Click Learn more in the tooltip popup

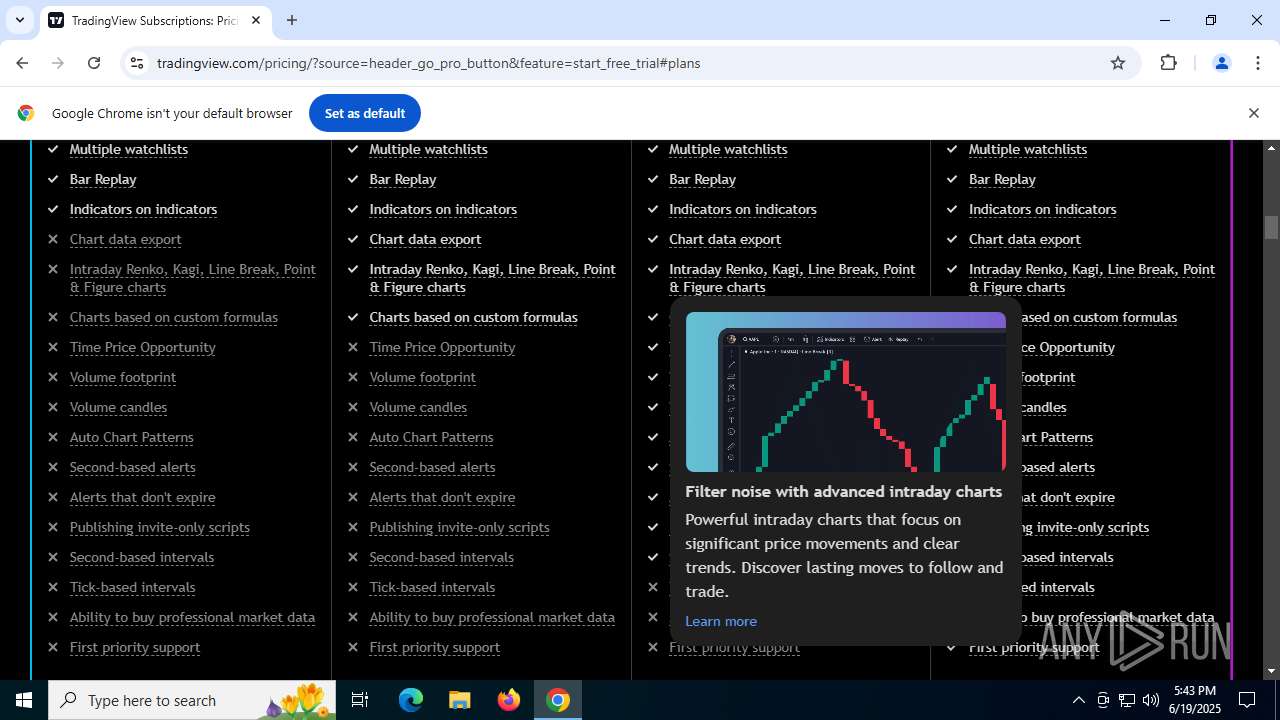point(721,621)
